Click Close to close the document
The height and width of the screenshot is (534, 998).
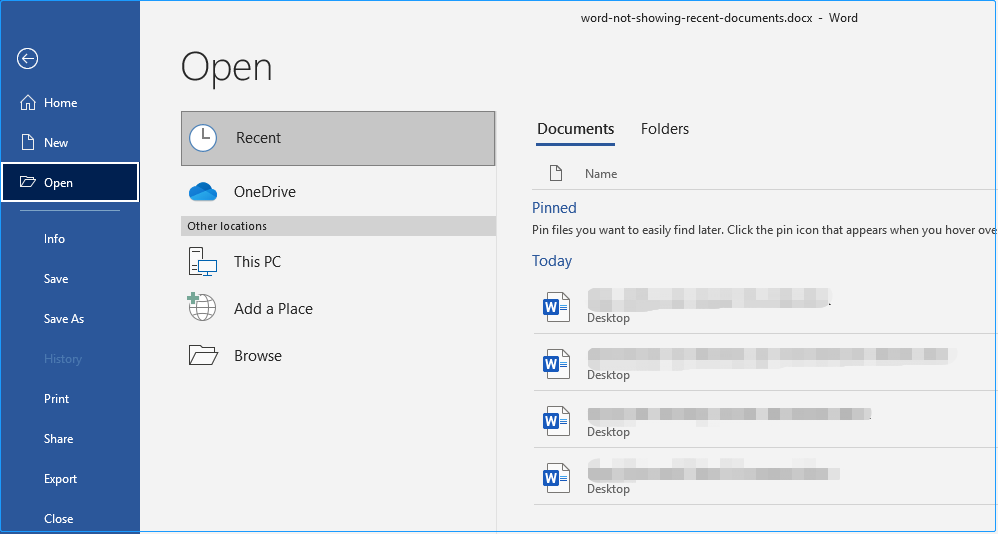(59, 519)
